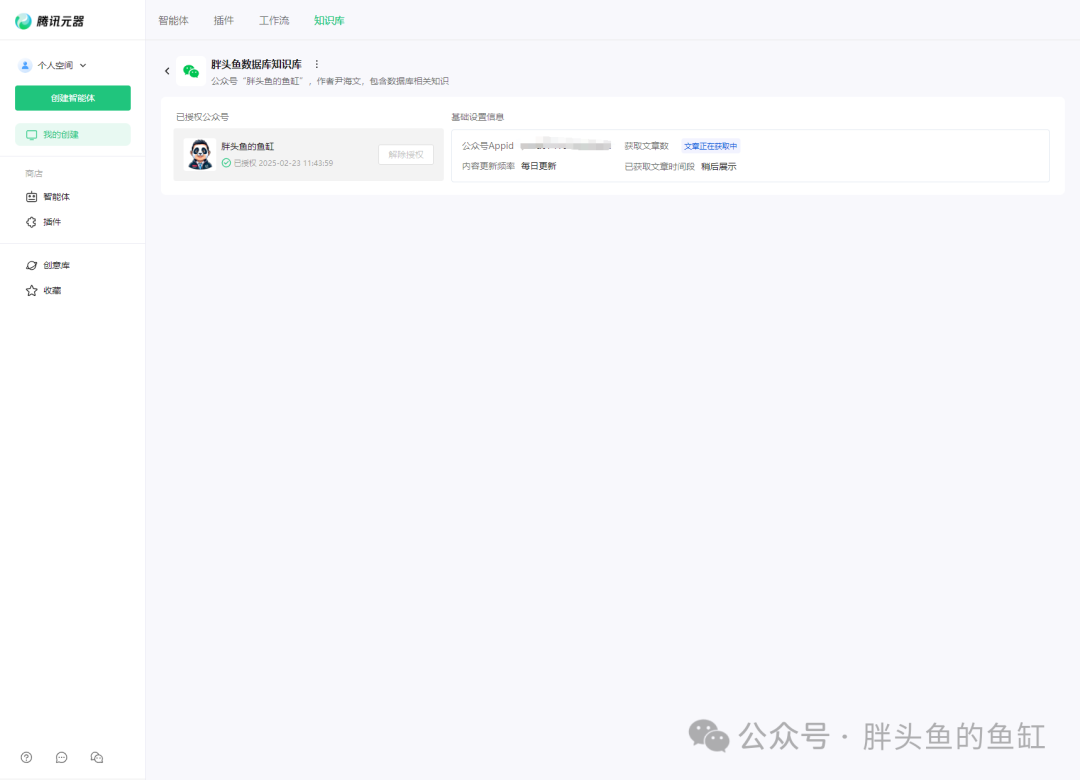Click the feedback chat bubble icon
The width and height of the screenshot is (1080, 780).
coord(61,757)
